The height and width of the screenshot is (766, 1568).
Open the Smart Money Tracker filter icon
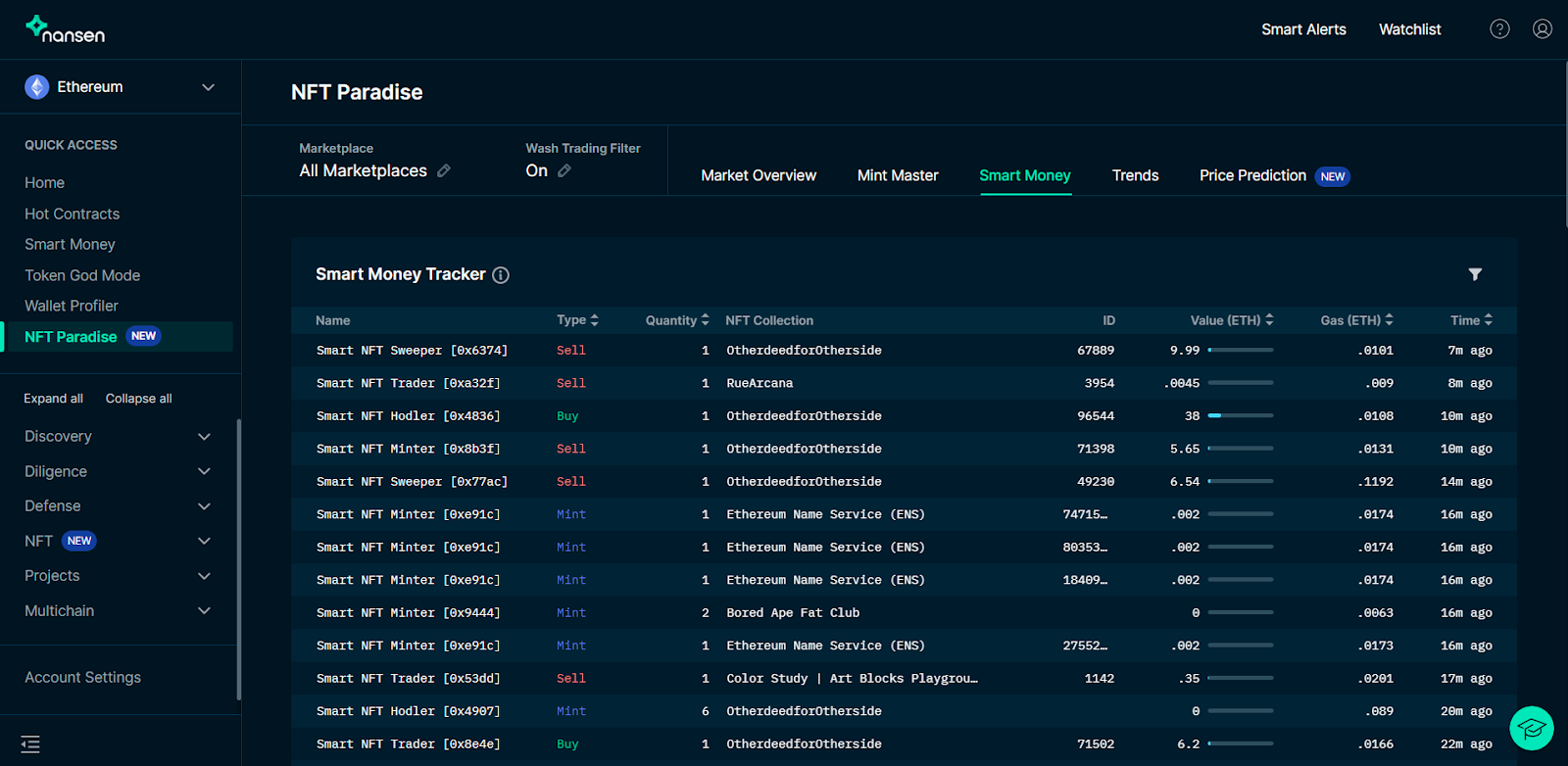pyautogui.click(x=1475, y=274)
